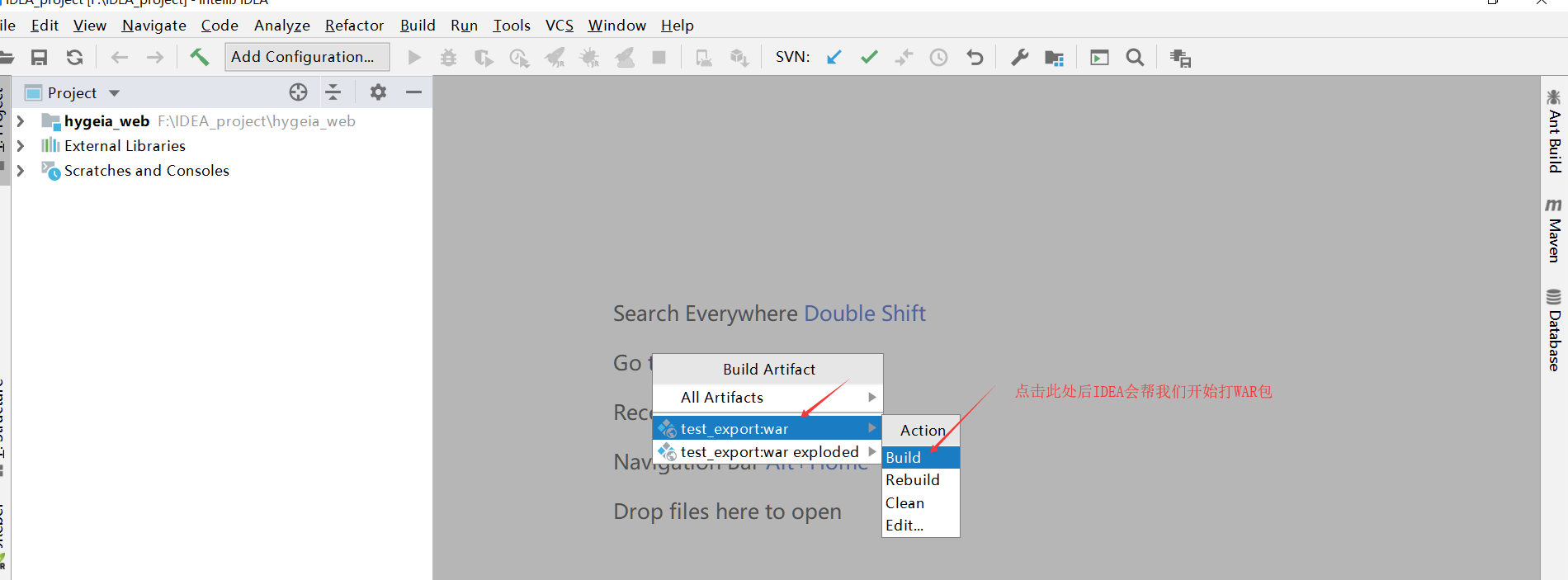This screenshot has height=580, width=1568.
Task: Choose Build in the Action submenu
Action: click(920, 457)
